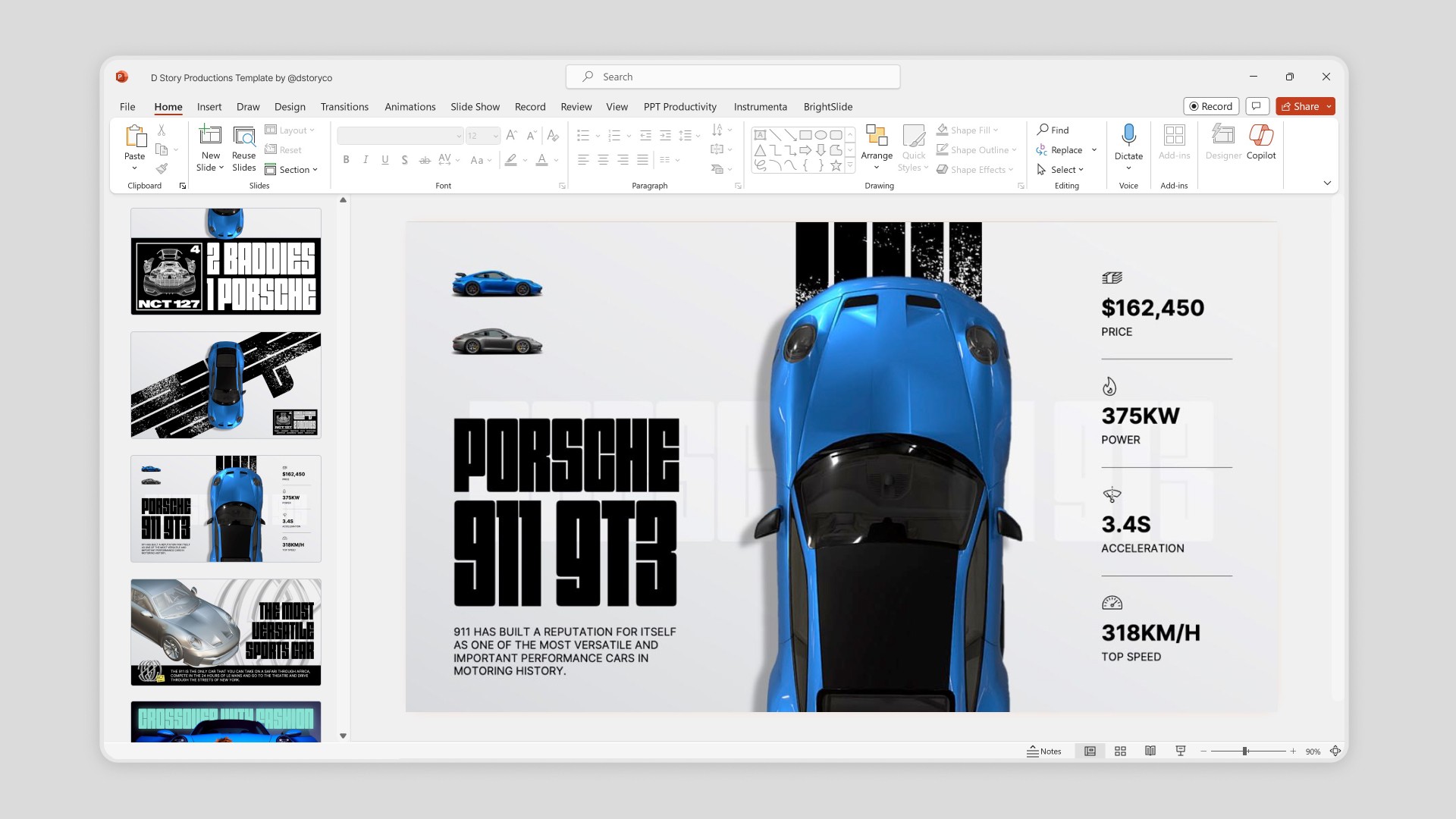Screen dimensions: 1456x819
Task: Click the Format Painter brush icon
Action: [162, 169]
